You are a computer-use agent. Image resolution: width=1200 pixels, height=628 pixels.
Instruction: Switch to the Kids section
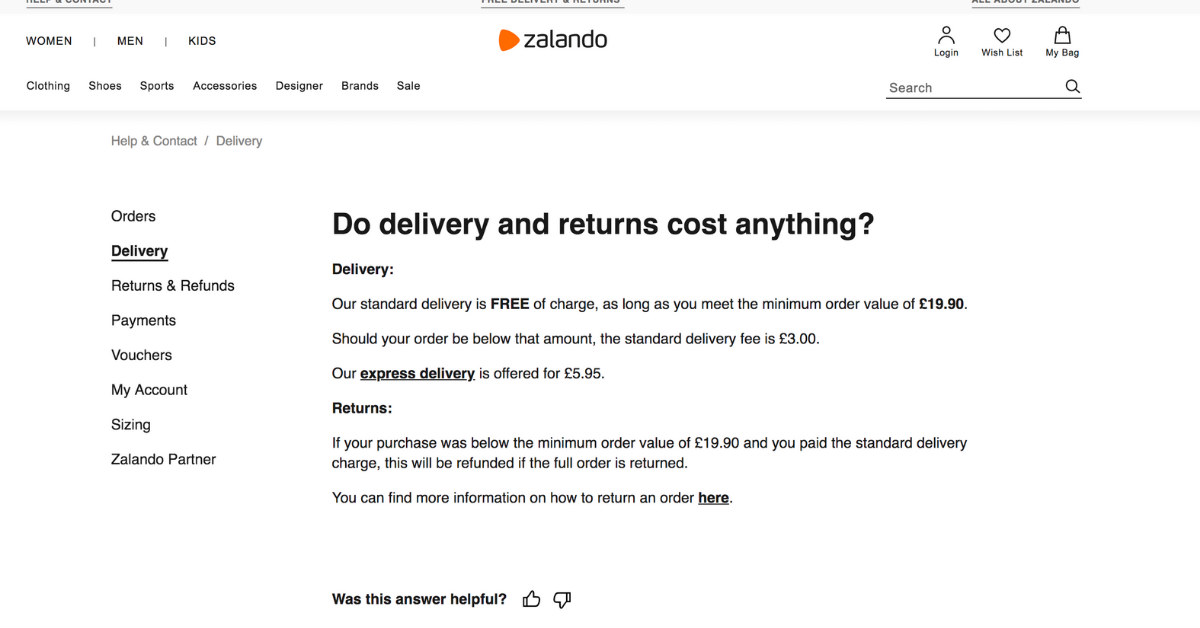[202, 41]
